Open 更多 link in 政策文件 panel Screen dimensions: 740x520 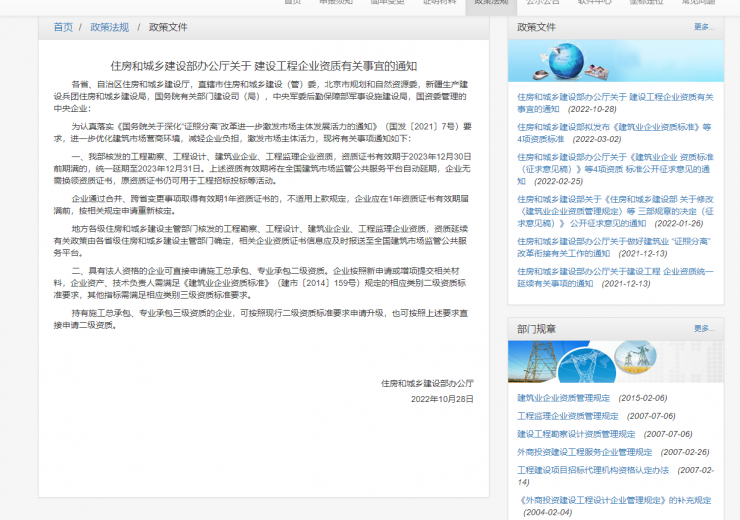tap(704, 27)
